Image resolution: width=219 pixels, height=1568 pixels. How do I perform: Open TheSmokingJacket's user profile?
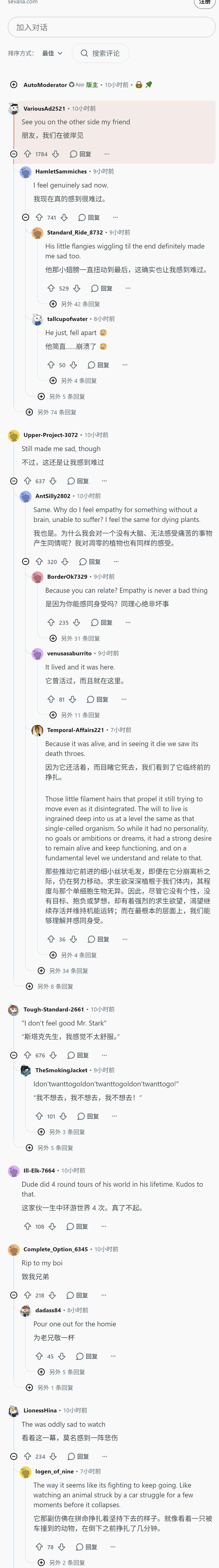coord(61,1070)
